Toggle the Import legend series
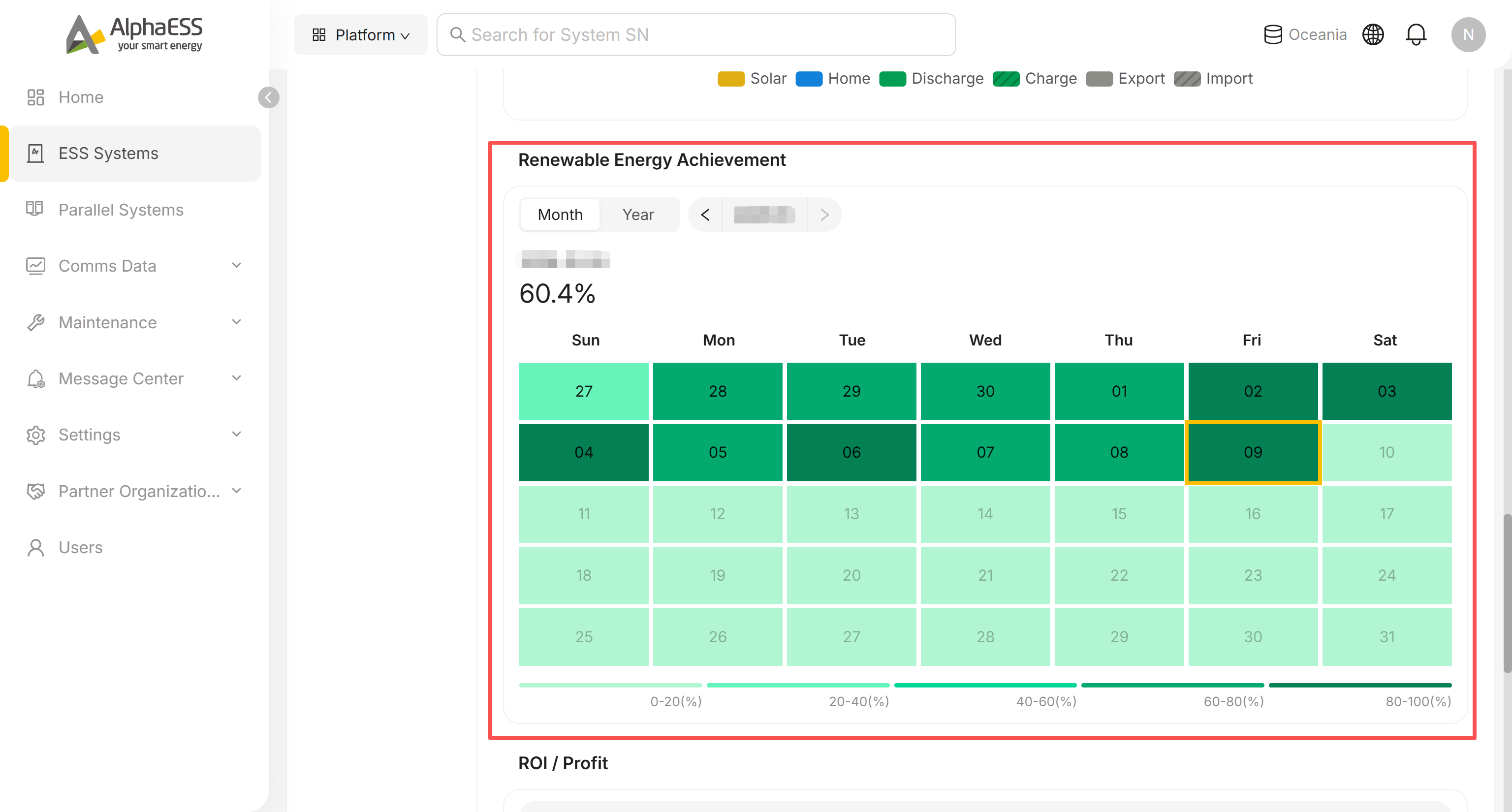The height and width of the screenshot is (812, 1512). [1213, 79]
